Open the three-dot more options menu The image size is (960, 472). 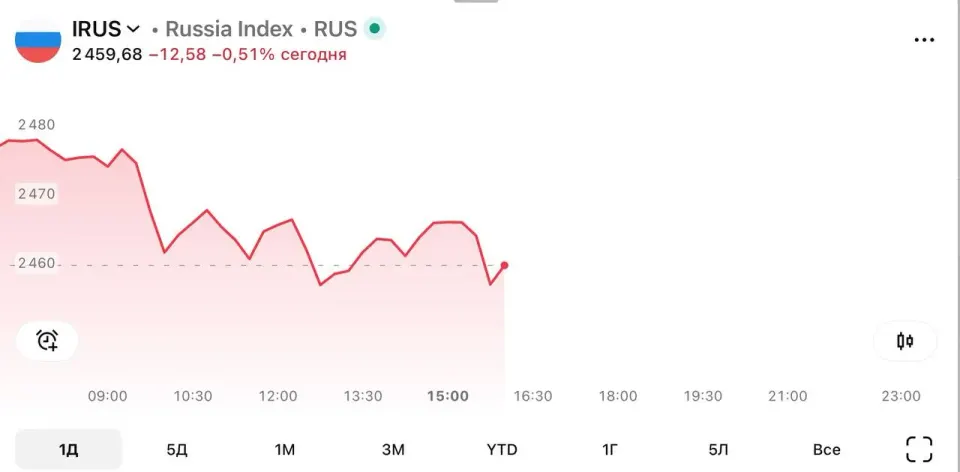(x=924, y=40)
